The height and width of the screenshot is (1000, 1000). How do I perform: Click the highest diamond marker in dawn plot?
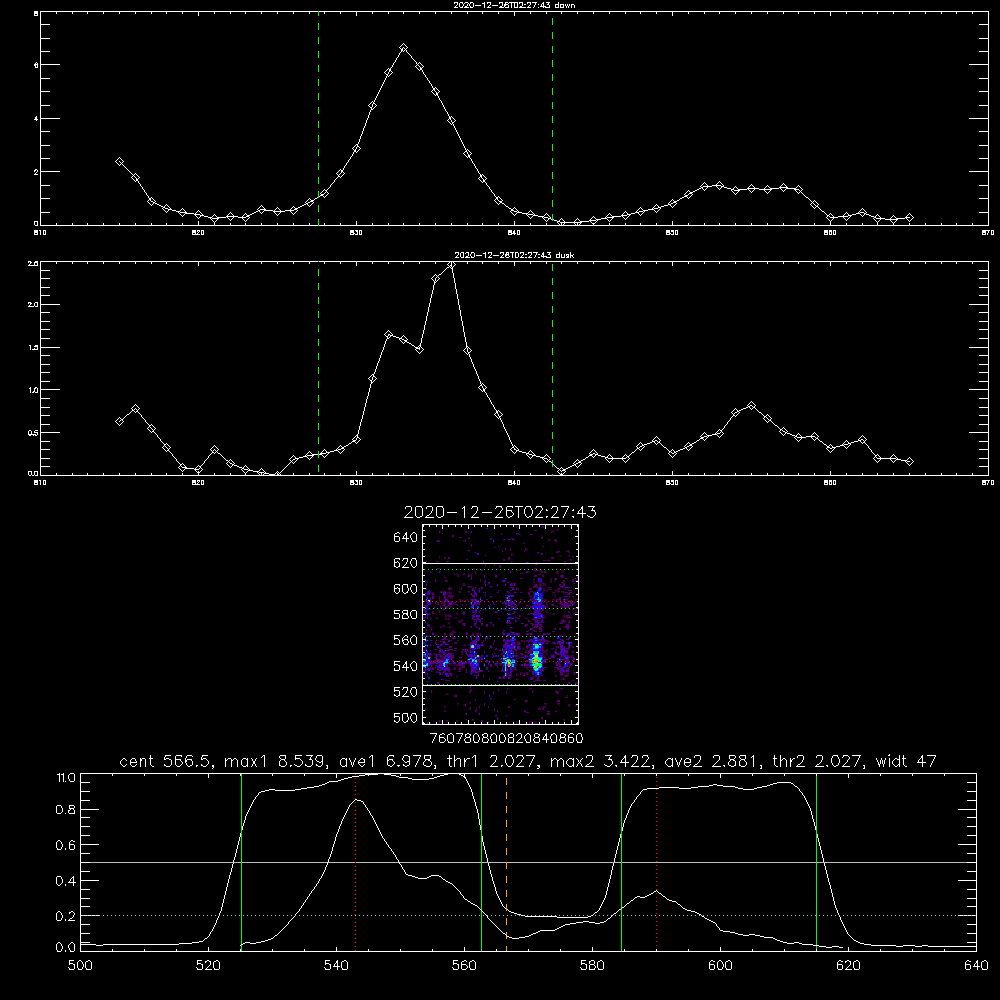[403, 48]
